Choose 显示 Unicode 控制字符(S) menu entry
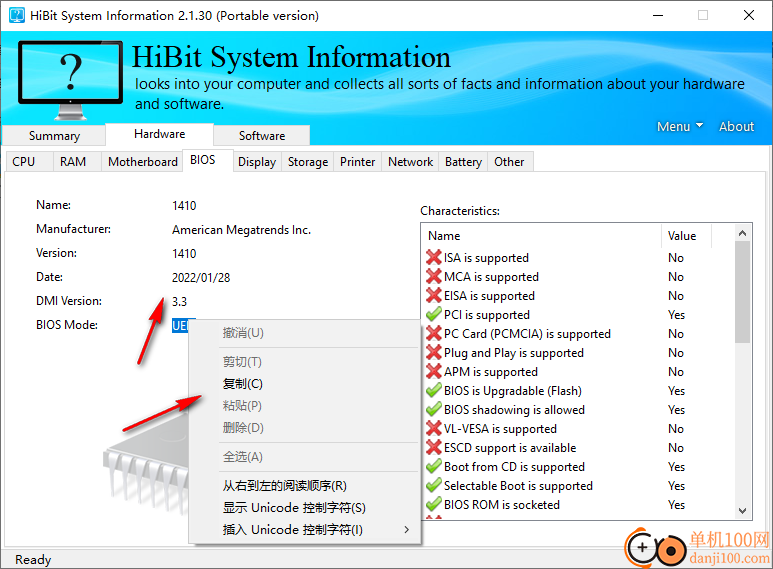773x569 pixels. point(305,508)
